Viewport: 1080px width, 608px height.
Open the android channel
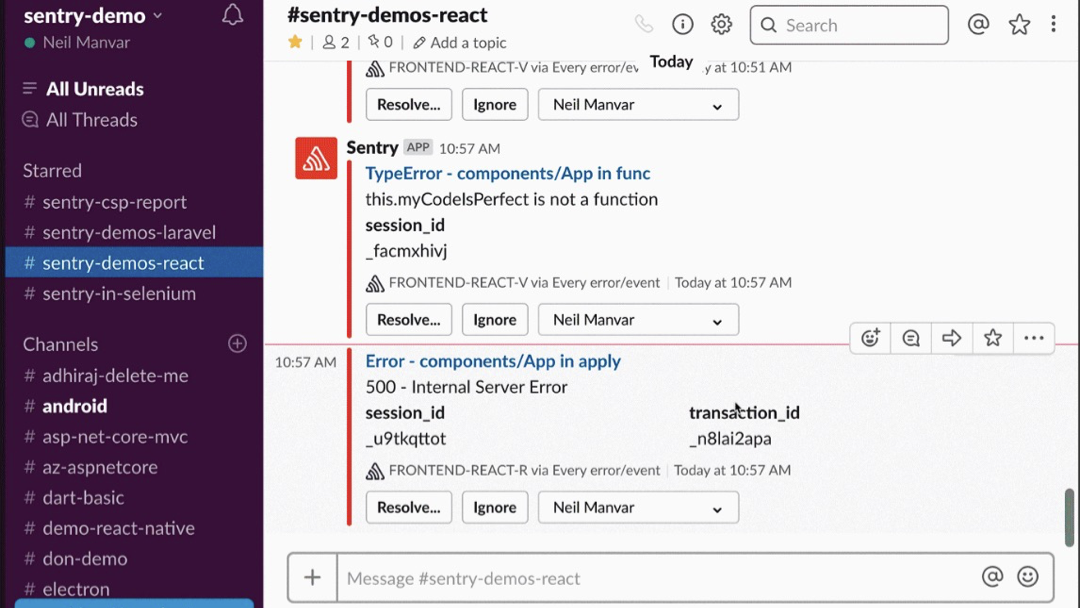pyautogui.click(x=134, y=406)
